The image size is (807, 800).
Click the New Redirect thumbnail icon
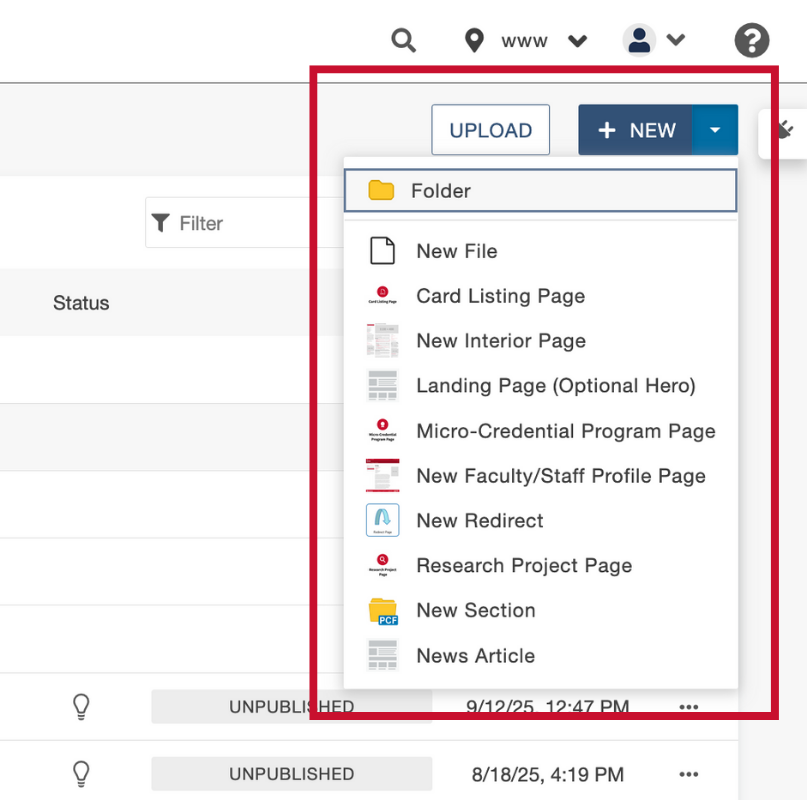click(382, 520)
